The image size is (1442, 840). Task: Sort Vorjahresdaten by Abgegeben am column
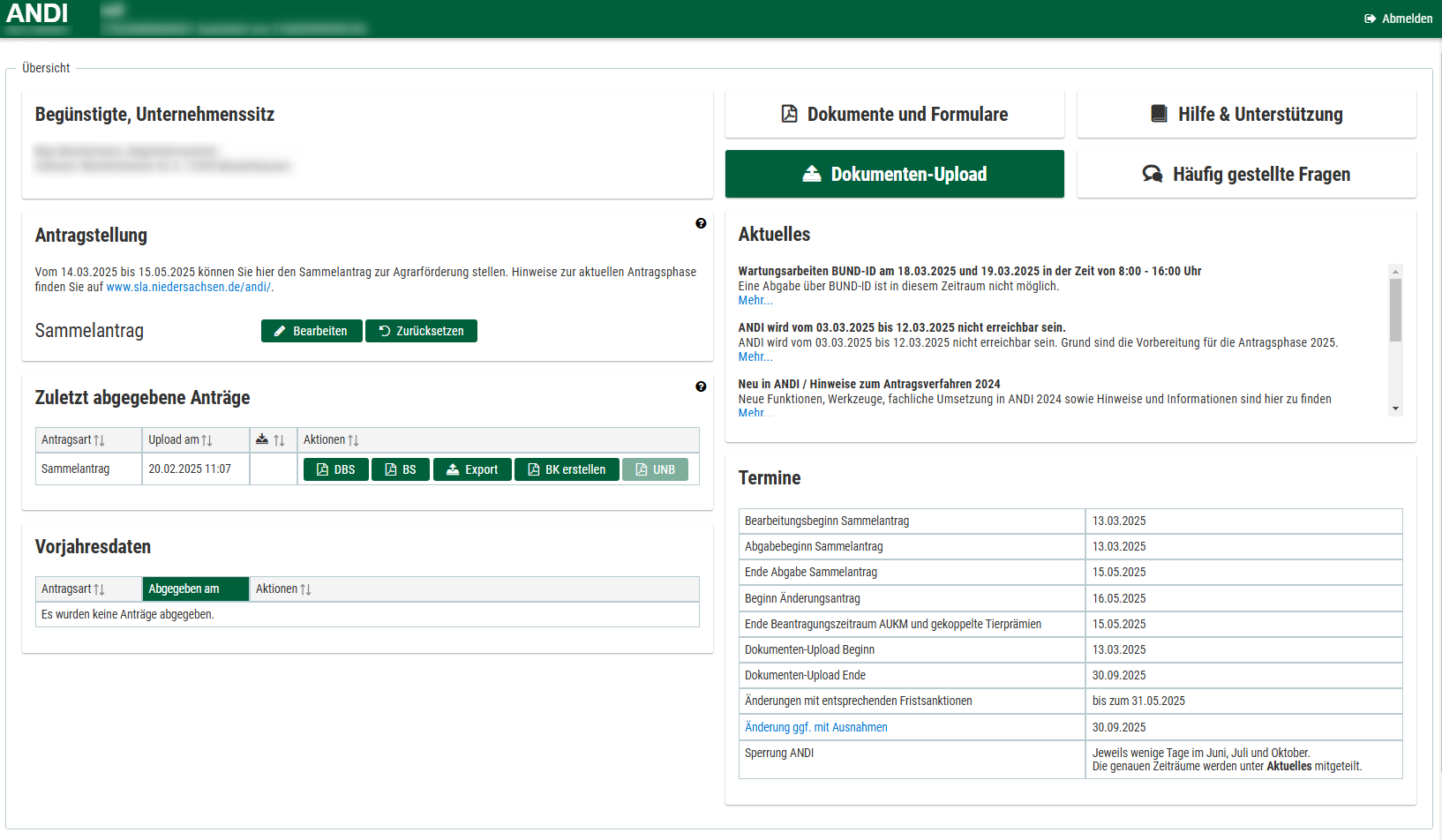coord(184,589)
